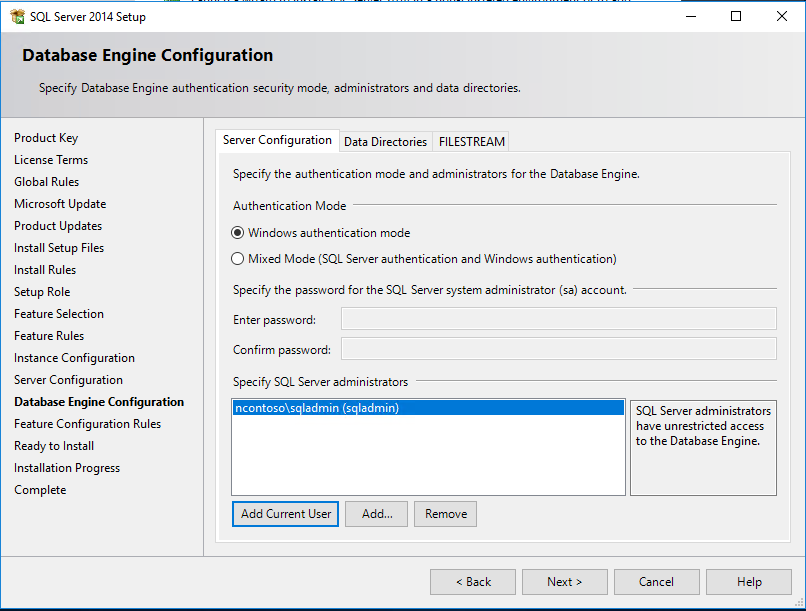Screen dimensions: 806x611
Task: Click Setup Role step in sidebar
Action: tap(42, 292)
